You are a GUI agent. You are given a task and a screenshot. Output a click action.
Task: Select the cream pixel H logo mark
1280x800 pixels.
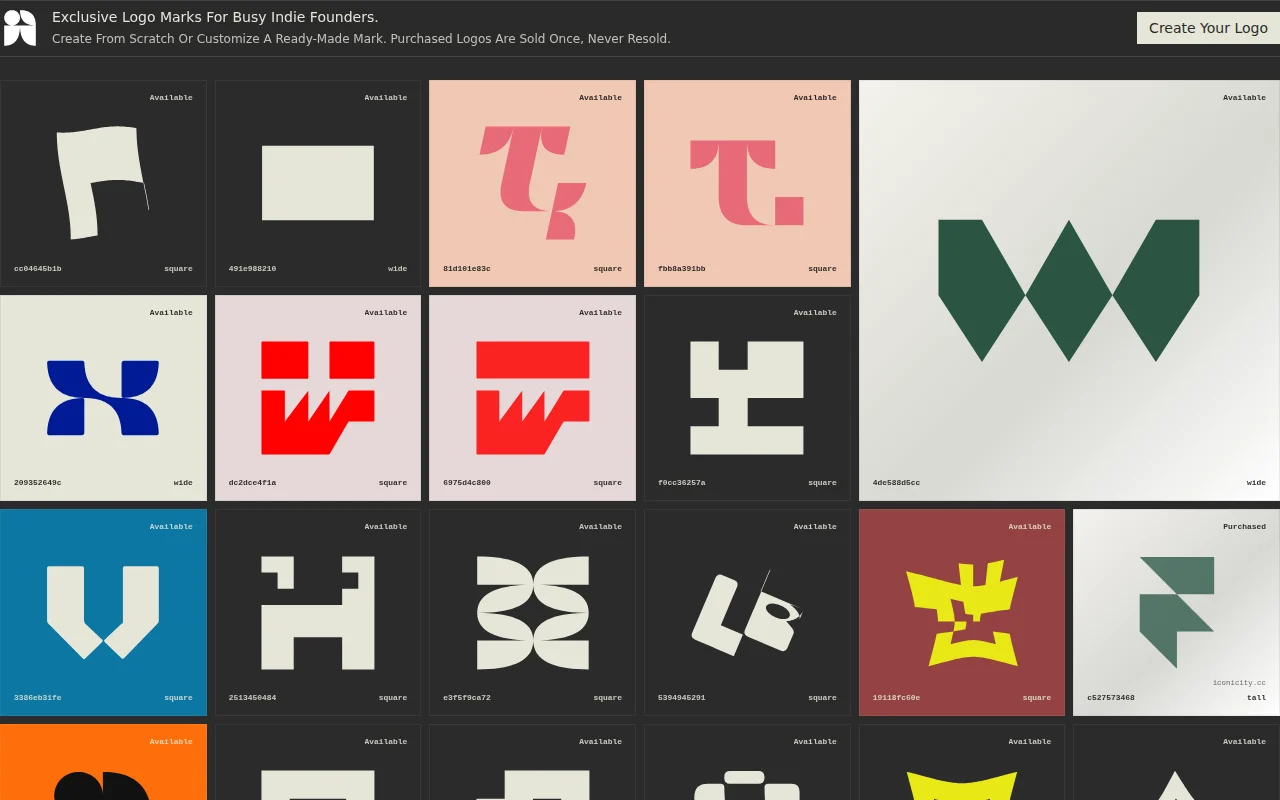click(318, 612)
